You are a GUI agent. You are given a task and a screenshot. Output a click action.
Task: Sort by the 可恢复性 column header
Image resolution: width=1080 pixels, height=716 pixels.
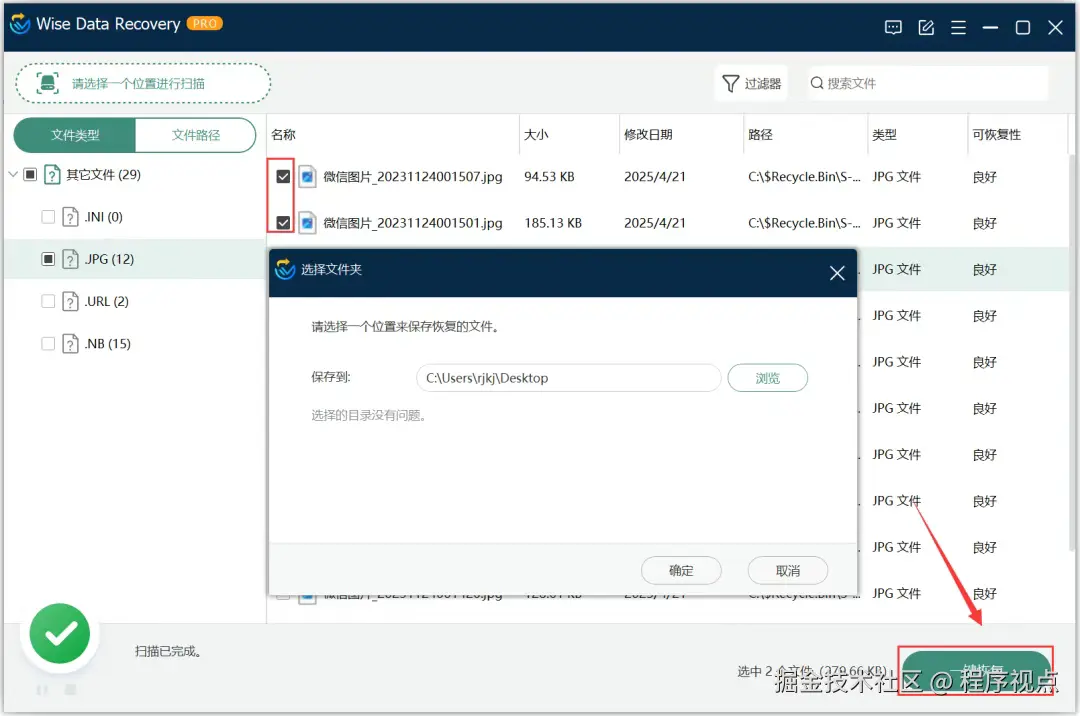pos(996,134)
